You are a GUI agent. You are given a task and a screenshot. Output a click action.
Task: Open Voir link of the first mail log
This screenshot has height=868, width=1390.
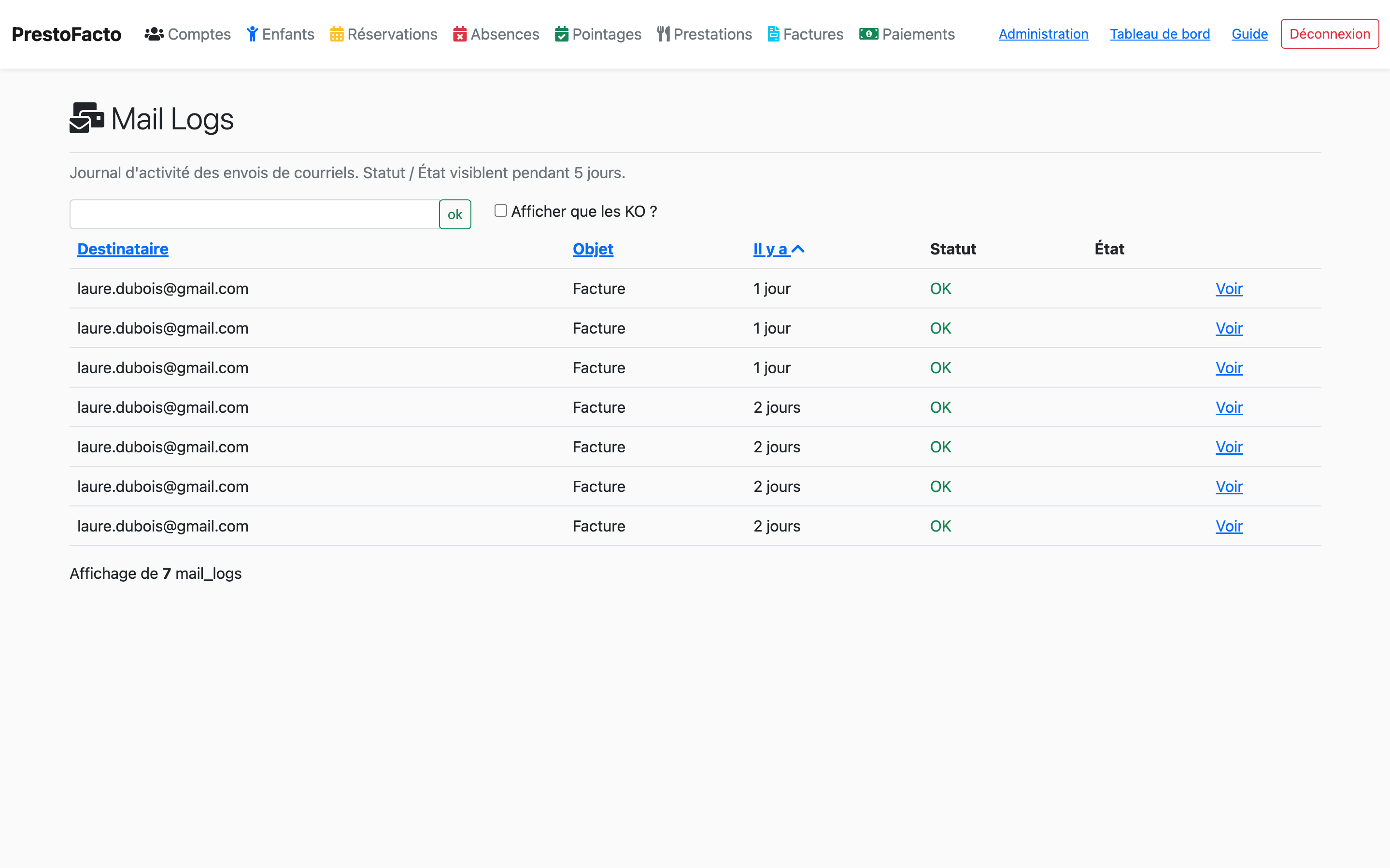(x=1229, y=289)
